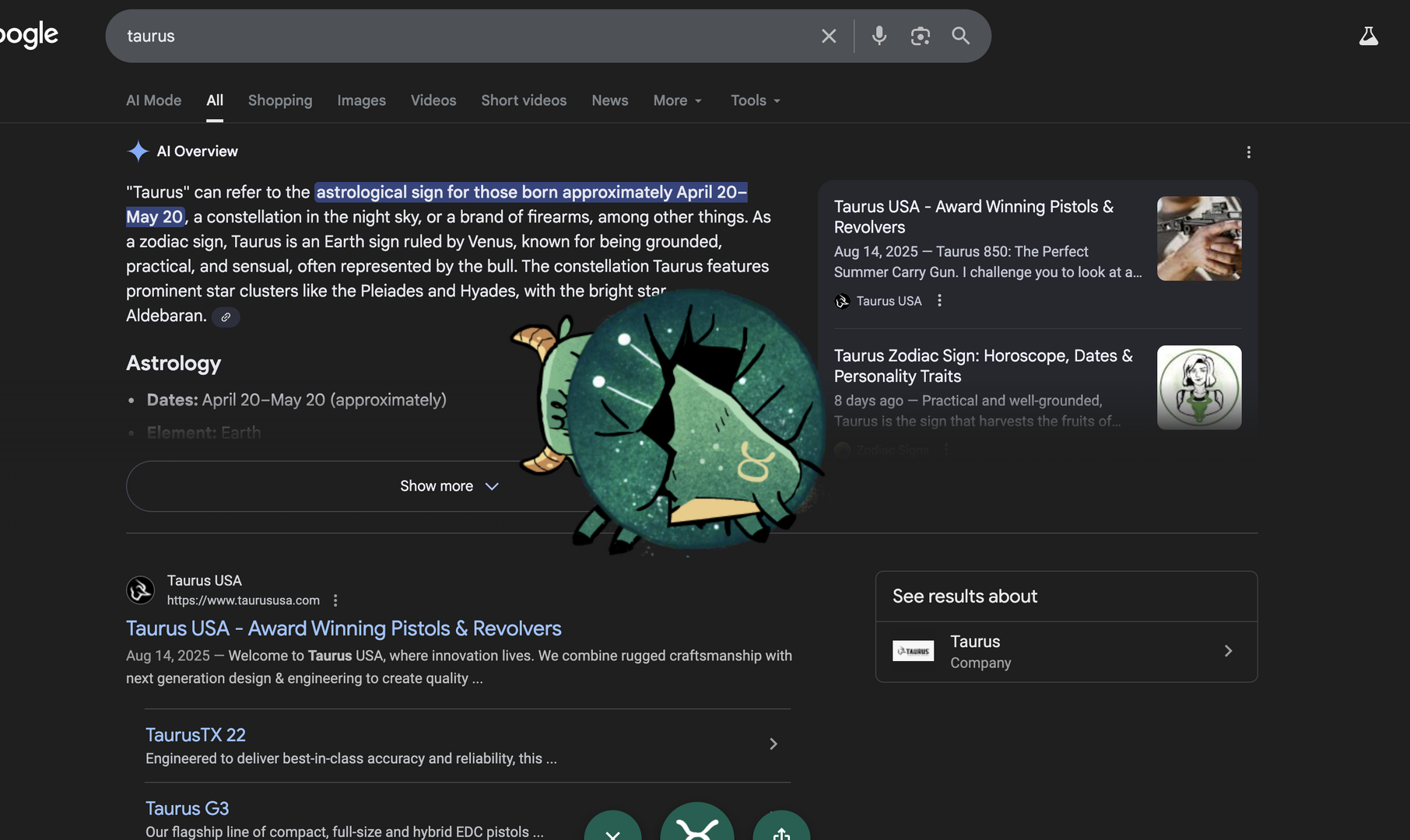Select the All results tab
Screen dimensions: 1410x840
(x=215, y=100)
